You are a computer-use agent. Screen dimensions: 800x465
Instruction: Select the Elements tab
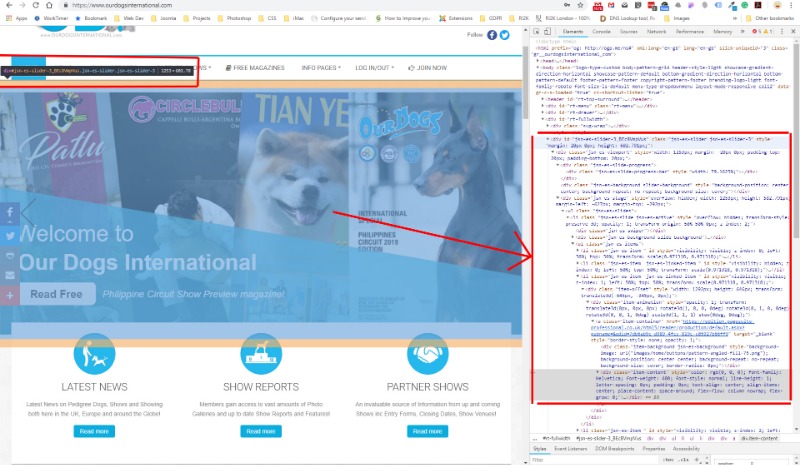[572, 32]
